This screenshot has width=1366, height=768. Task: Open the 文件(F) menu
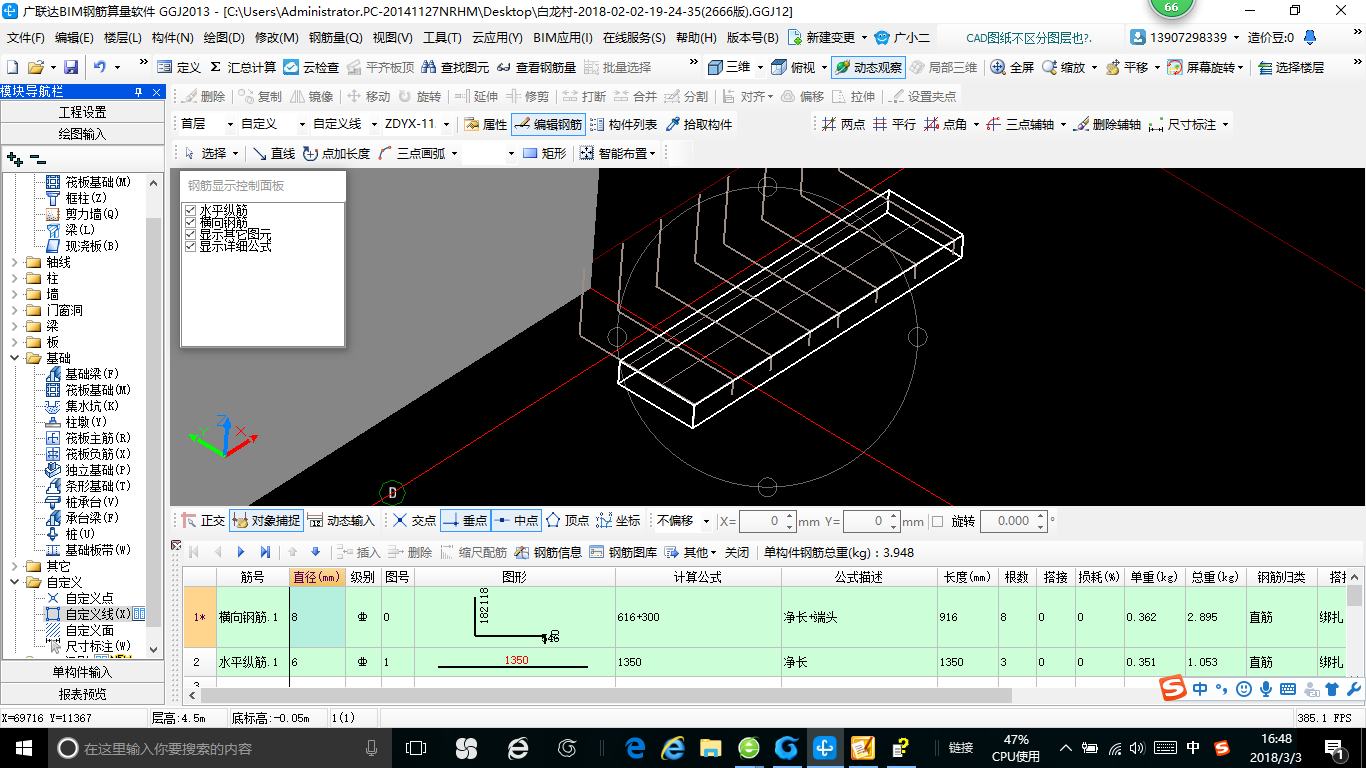[x=26, y=38]
